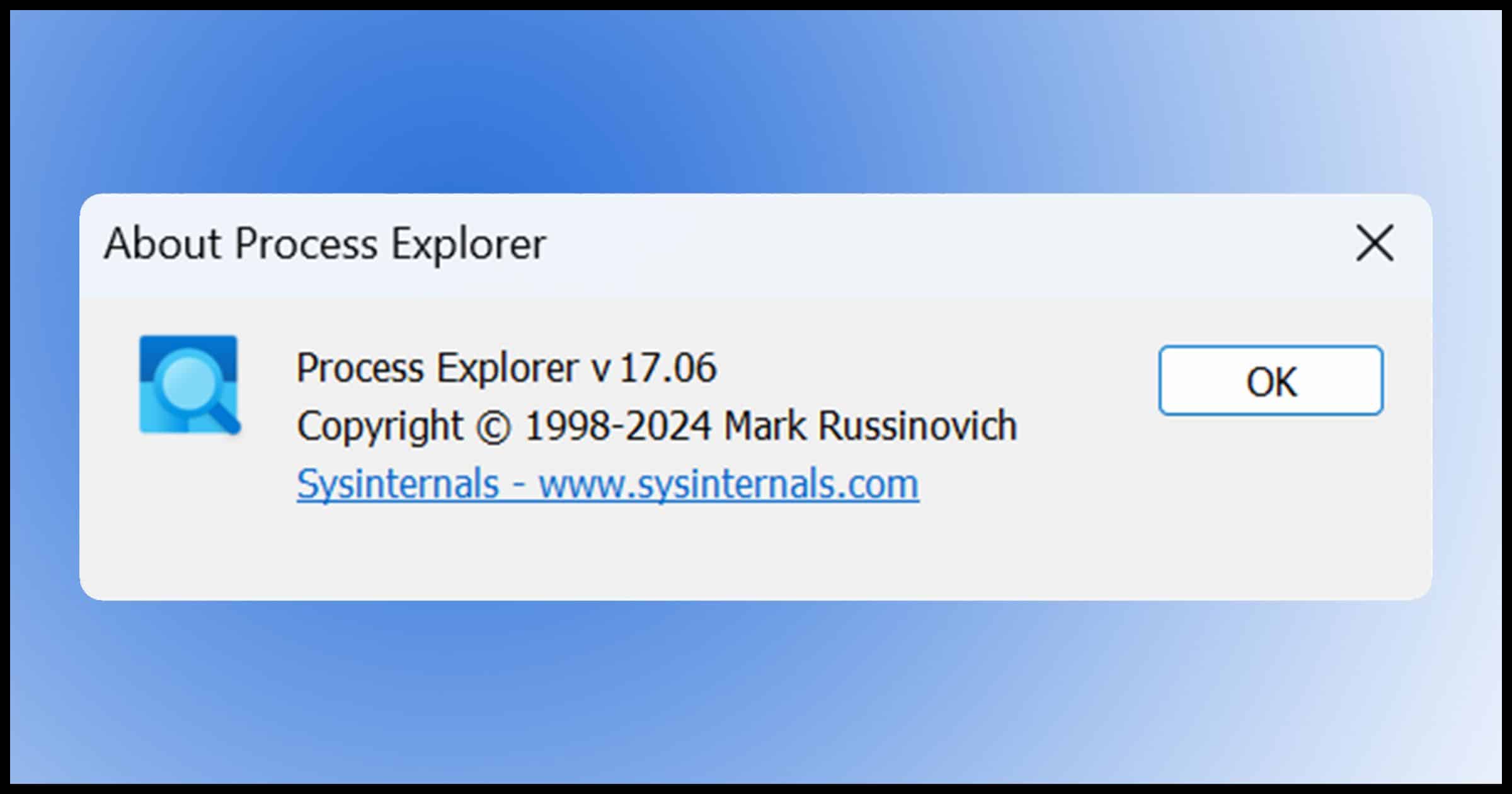
Task: Close the About dialog with the X
Action: click(1374, 243)
